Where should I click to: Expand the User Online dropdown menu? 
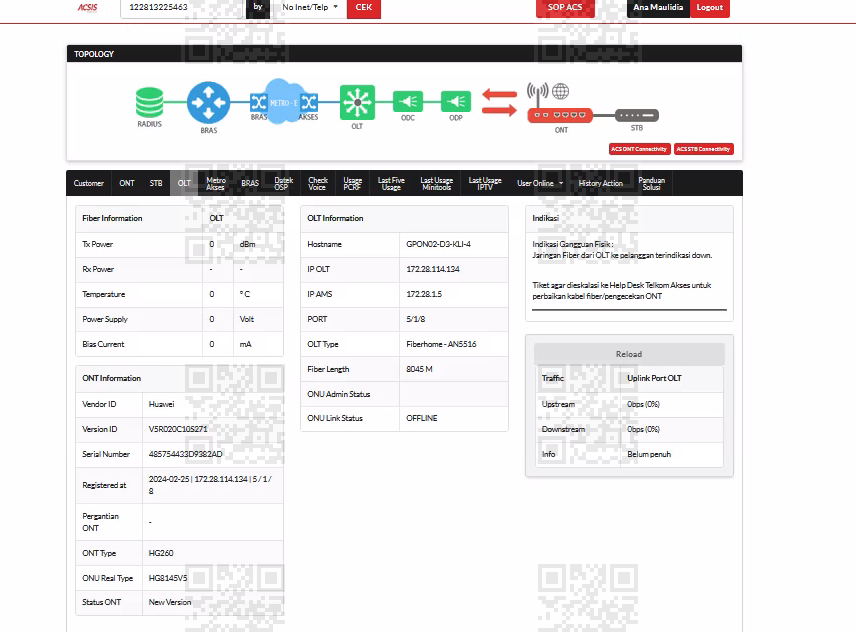[540, 183]
